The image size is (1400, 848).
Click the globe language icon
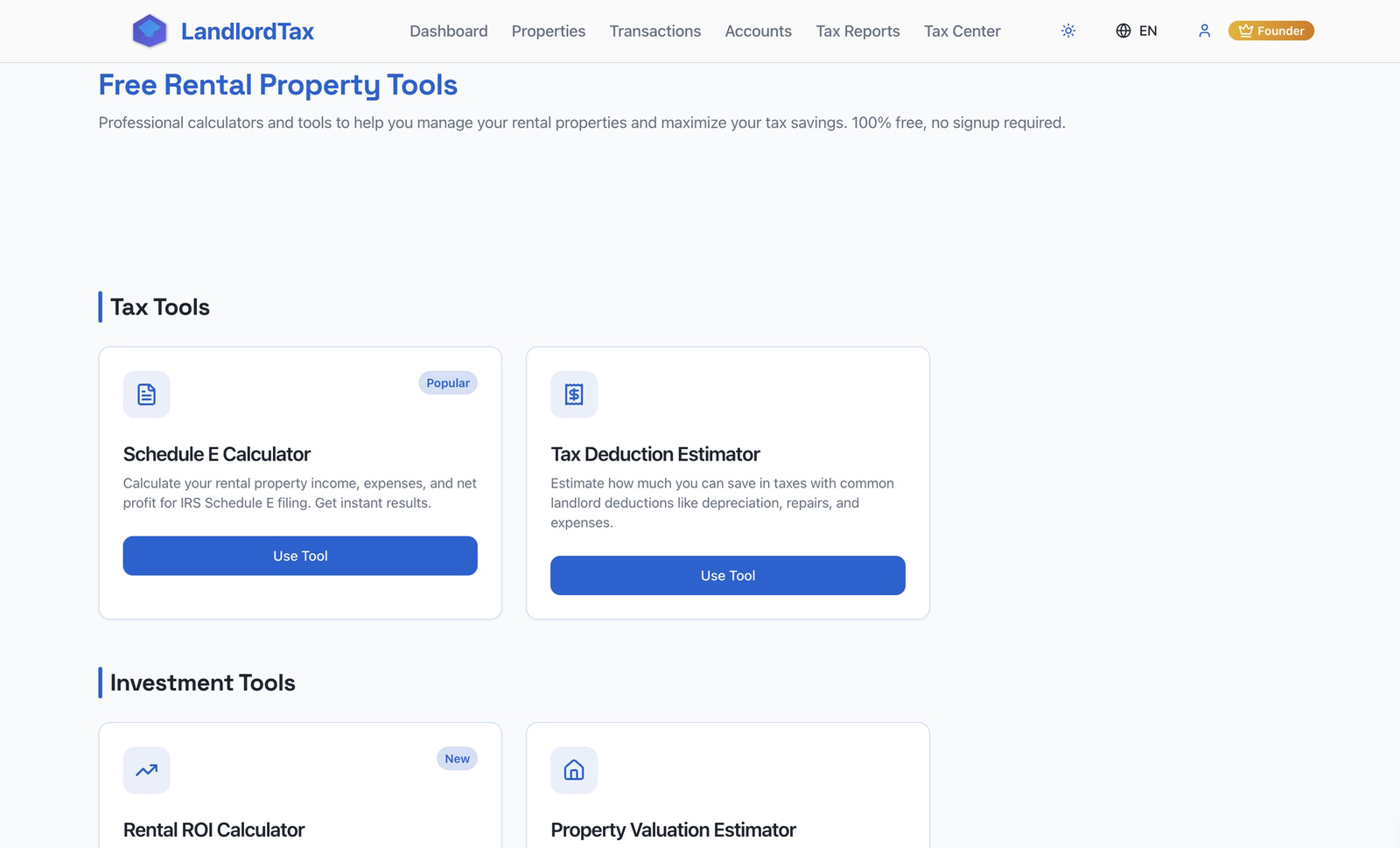tap(1123, 31)
